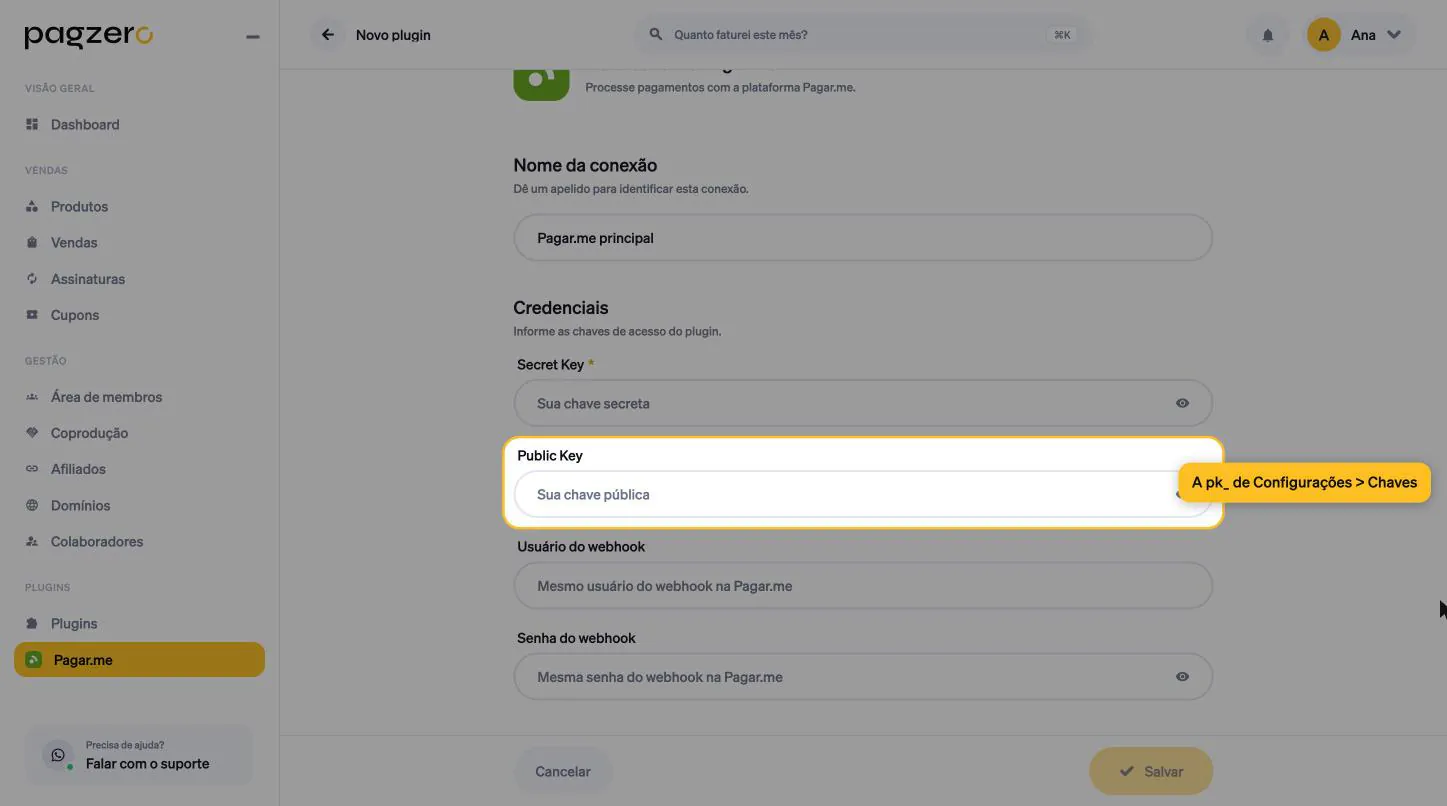Screen dimensions: 1447x806
Task: Open notifications bell icon
Action: tap(1268, 35)
